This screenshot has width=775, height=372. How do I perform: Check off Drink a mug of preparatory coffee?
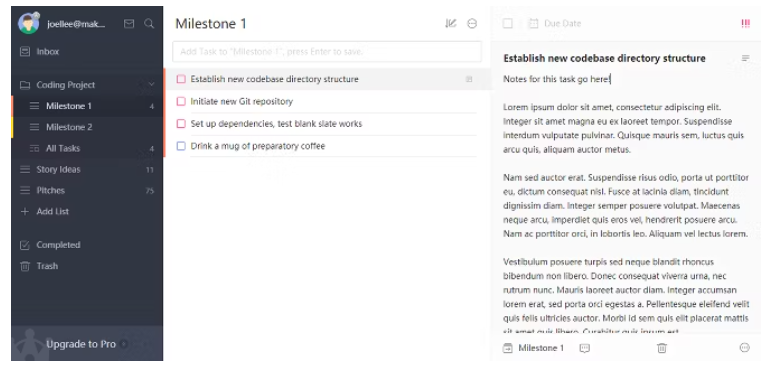click(x=181, y=146)
